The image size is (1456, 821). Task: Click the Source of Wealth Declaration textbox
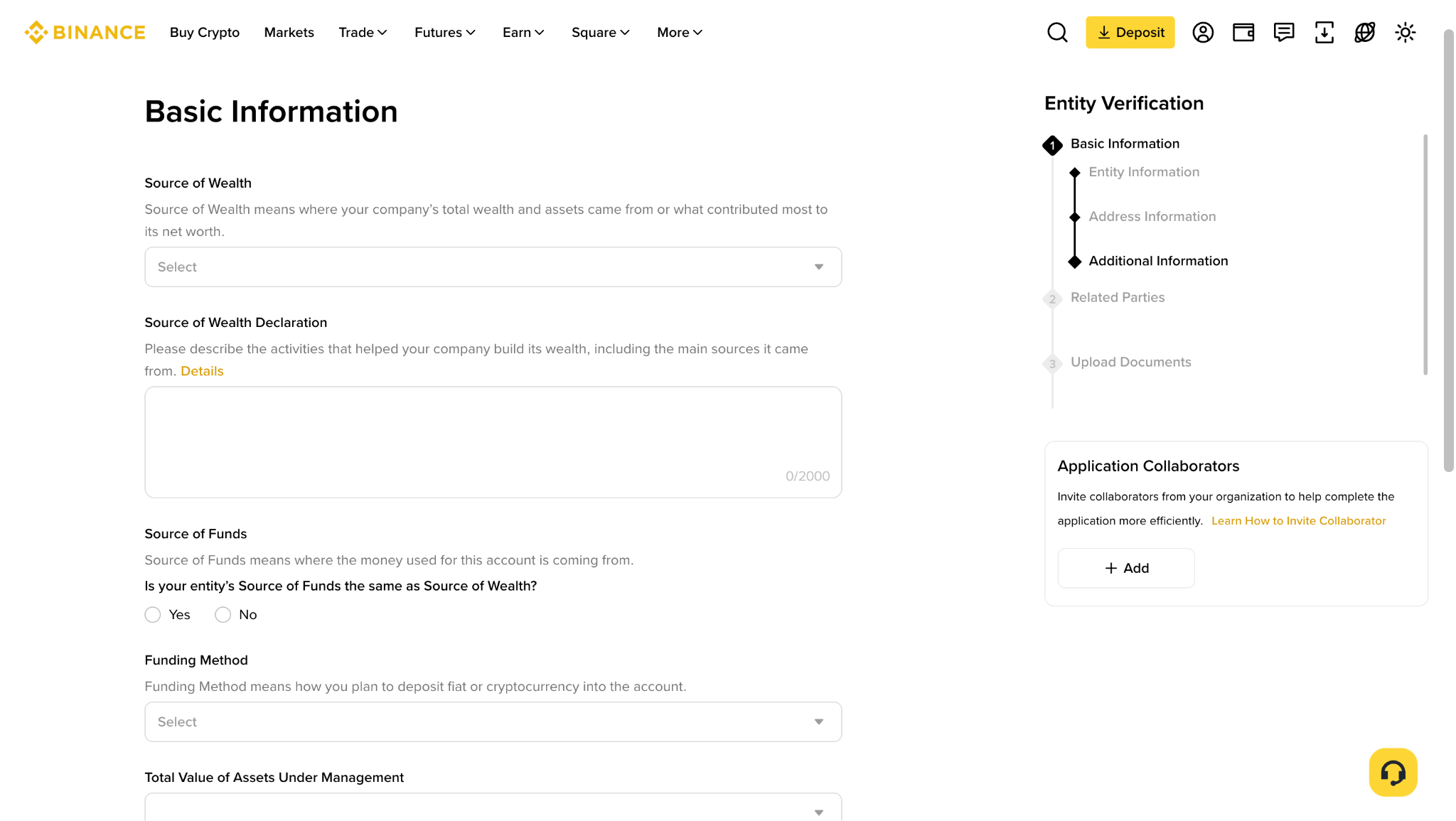(493, 442)
